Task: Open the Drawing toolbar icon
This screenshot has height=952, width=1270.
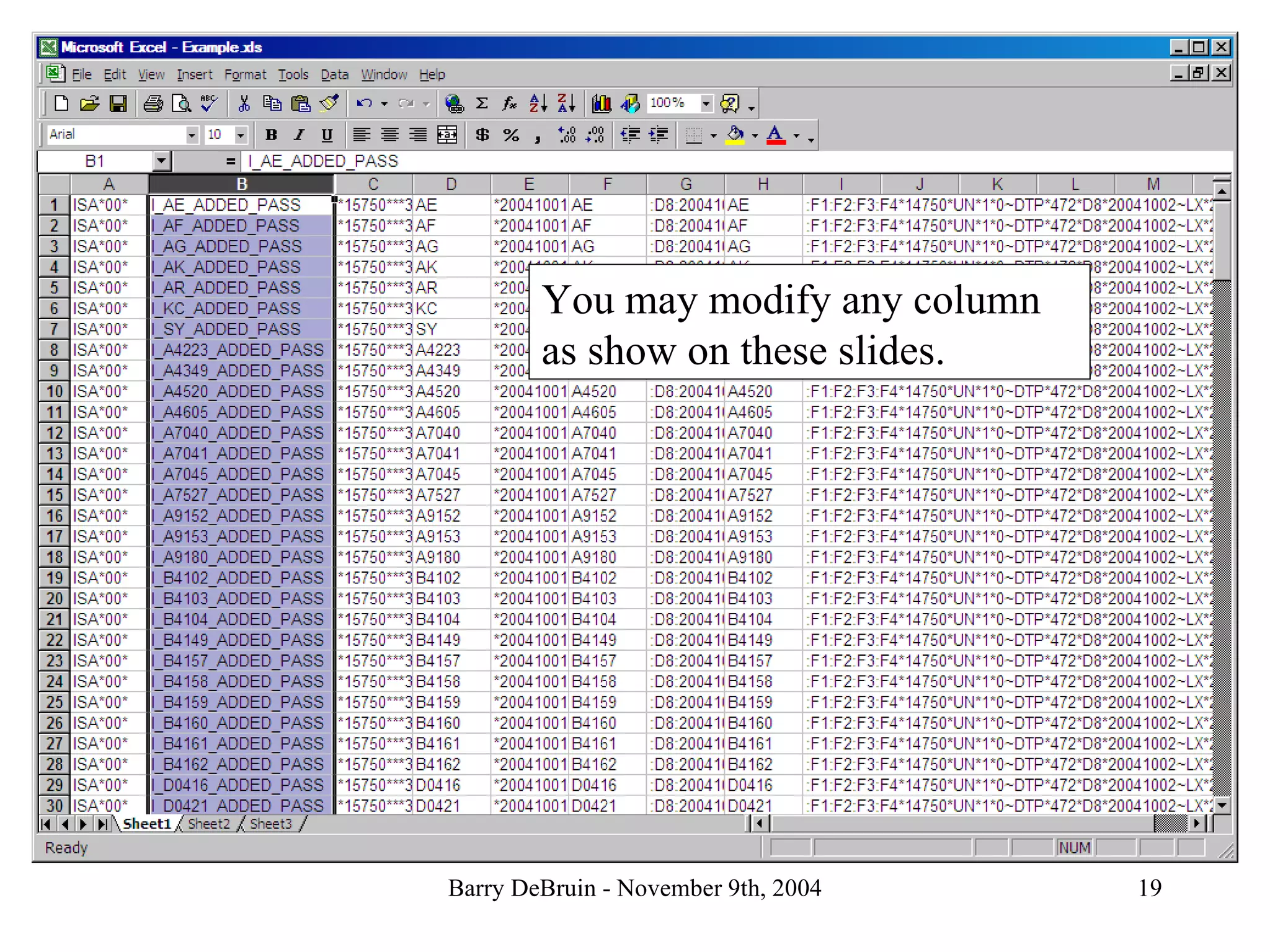Action: pos(630,104)
